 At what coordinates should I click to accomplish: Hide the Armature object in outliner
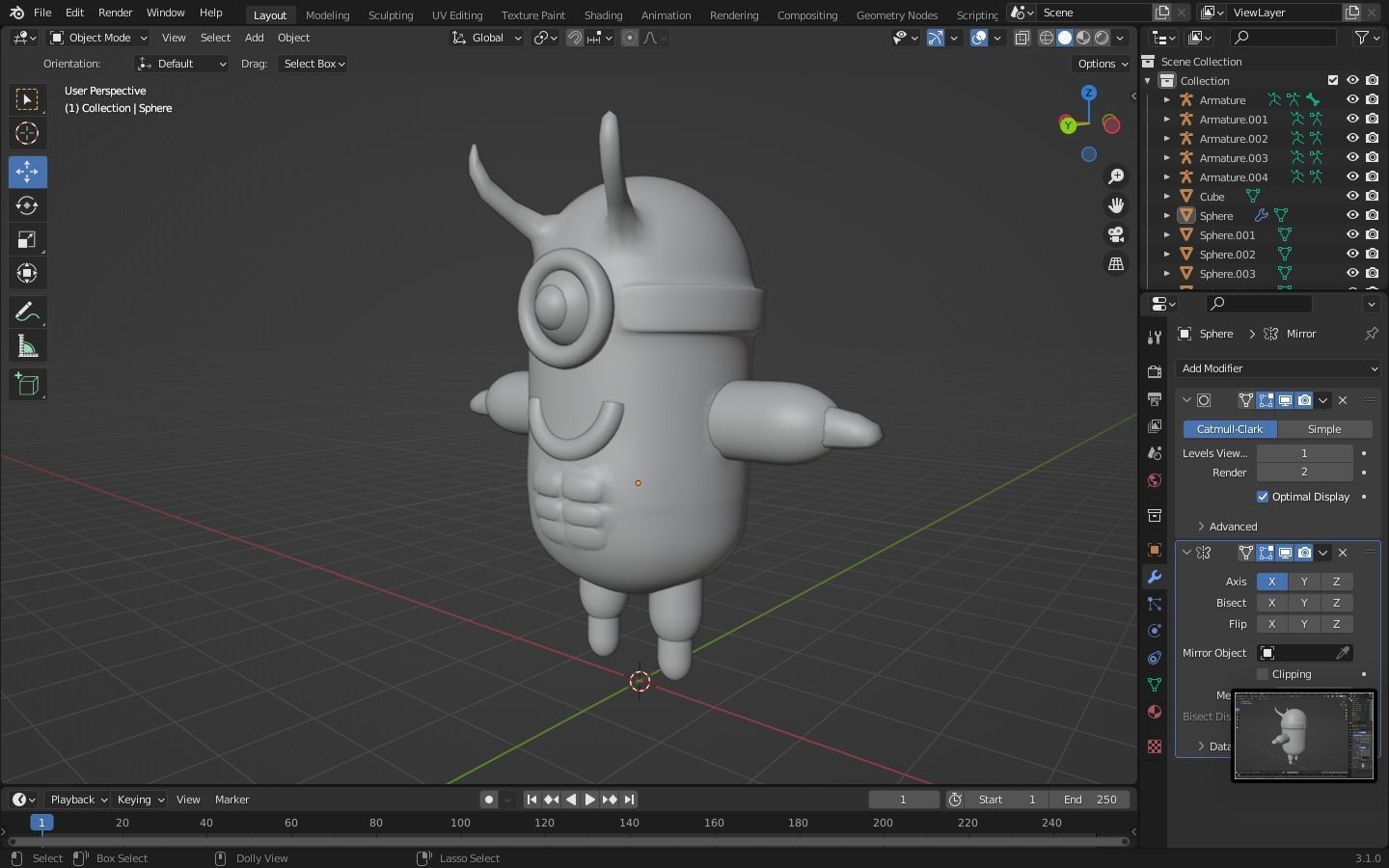(1352, 99)
